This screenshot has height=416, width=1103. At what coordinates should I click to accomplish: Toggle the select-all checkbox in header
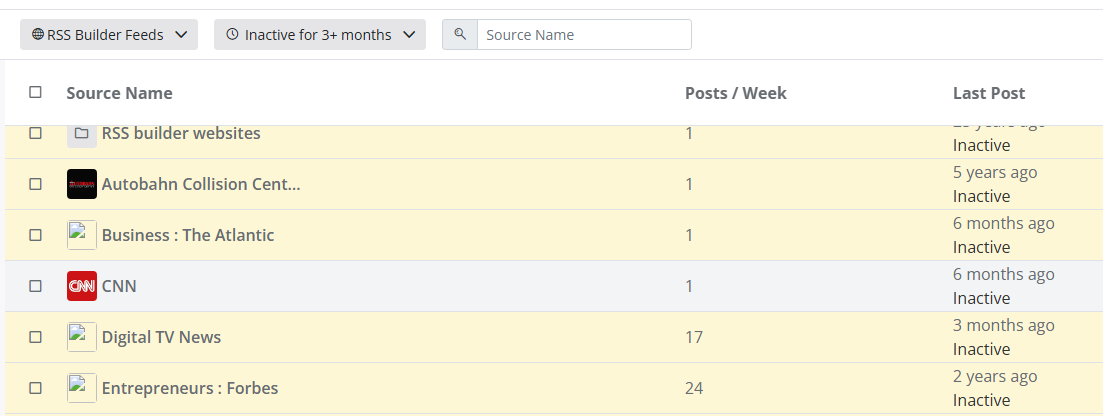(x=36, y=92)
